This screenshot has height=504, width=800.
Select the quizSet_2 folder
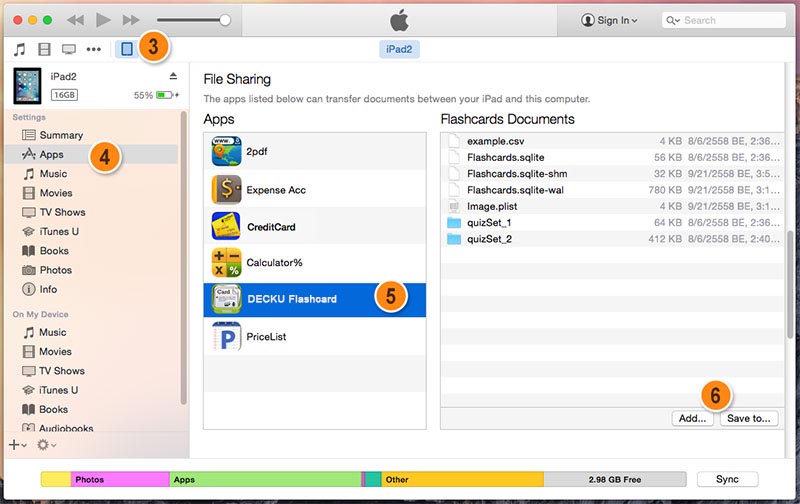point(612,239)
